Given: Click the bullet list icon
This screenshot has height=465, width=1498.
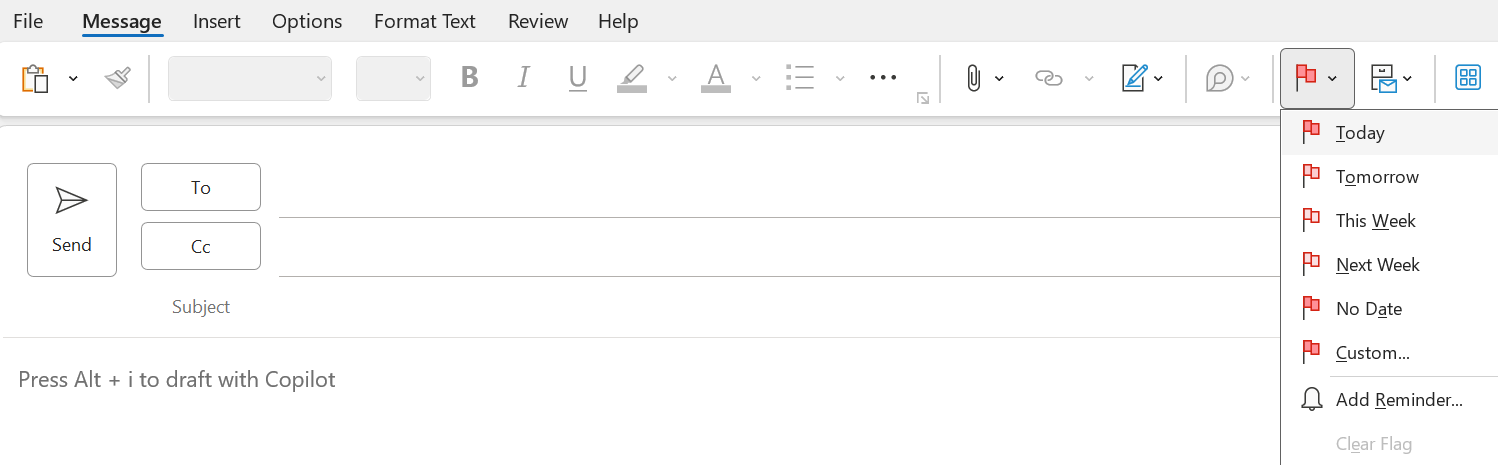Looking at the screenshot, I should 800,78.
